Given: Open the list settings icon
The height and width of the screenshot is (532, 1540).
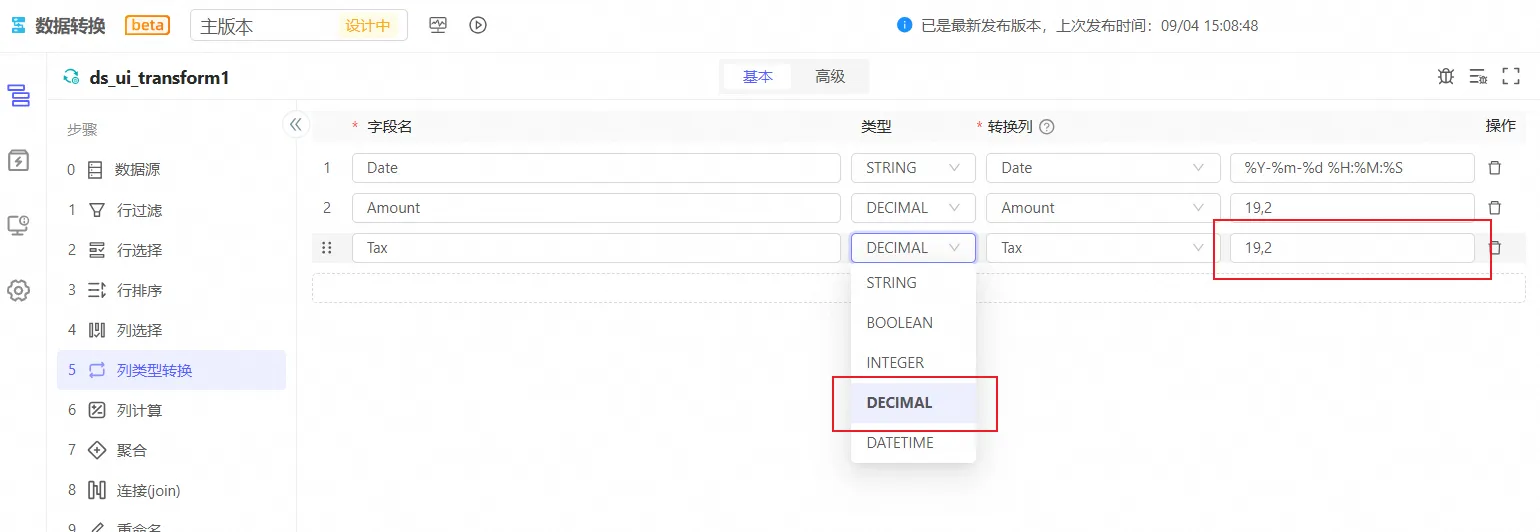Looking at the screenshot, I should pyautogui.click(x=1478, y=76).
